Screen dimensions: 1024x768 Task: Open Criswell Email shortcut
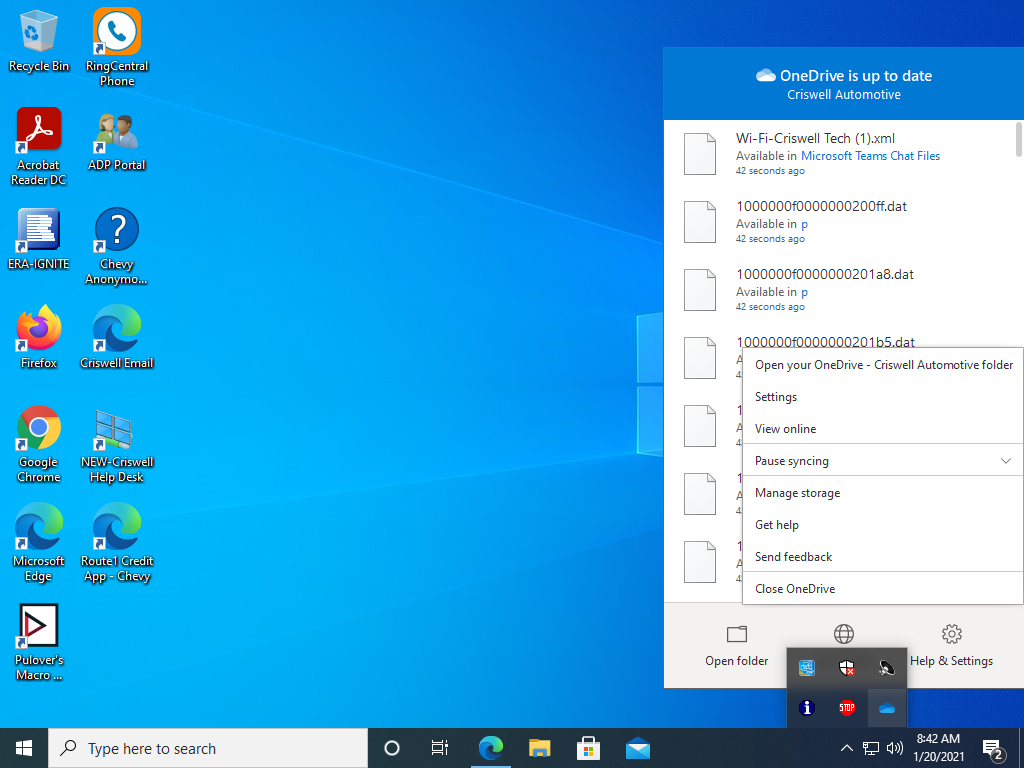[117, 337]
